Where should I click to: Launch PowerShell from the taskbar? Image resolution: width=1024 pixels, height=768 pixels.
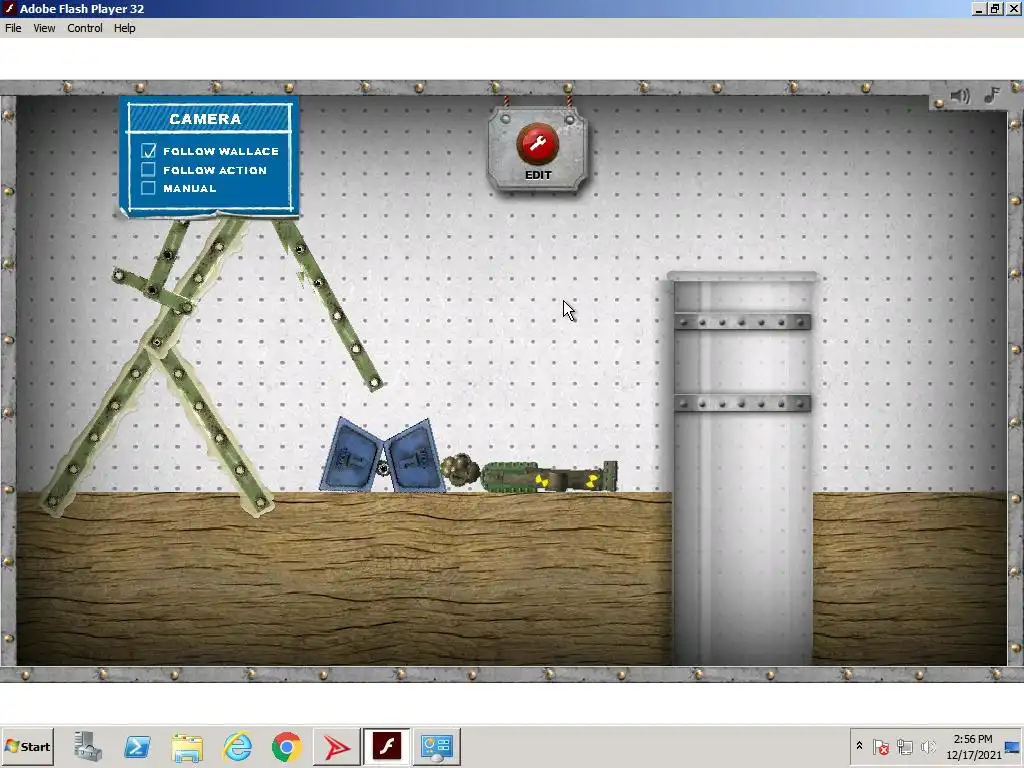(x=137, y=746)
